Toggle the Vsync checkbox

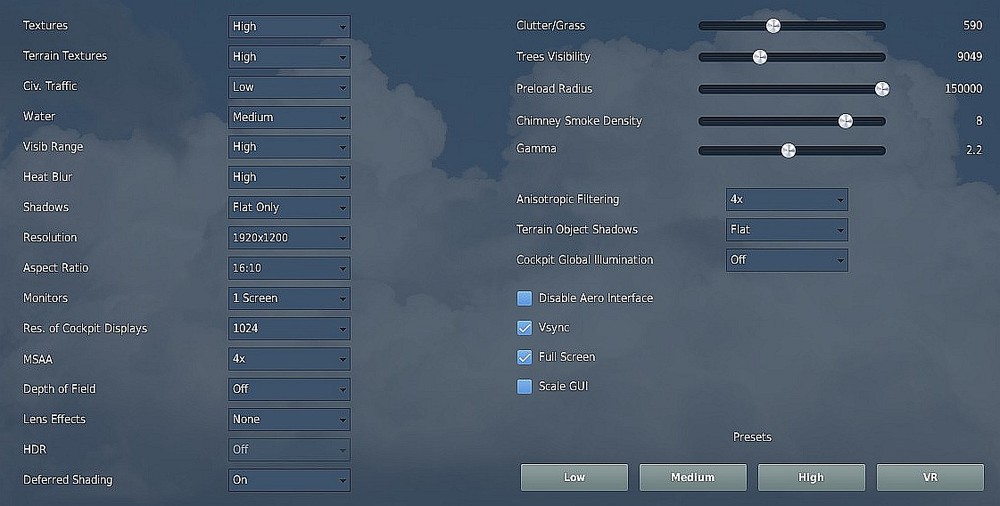(524, 327)
